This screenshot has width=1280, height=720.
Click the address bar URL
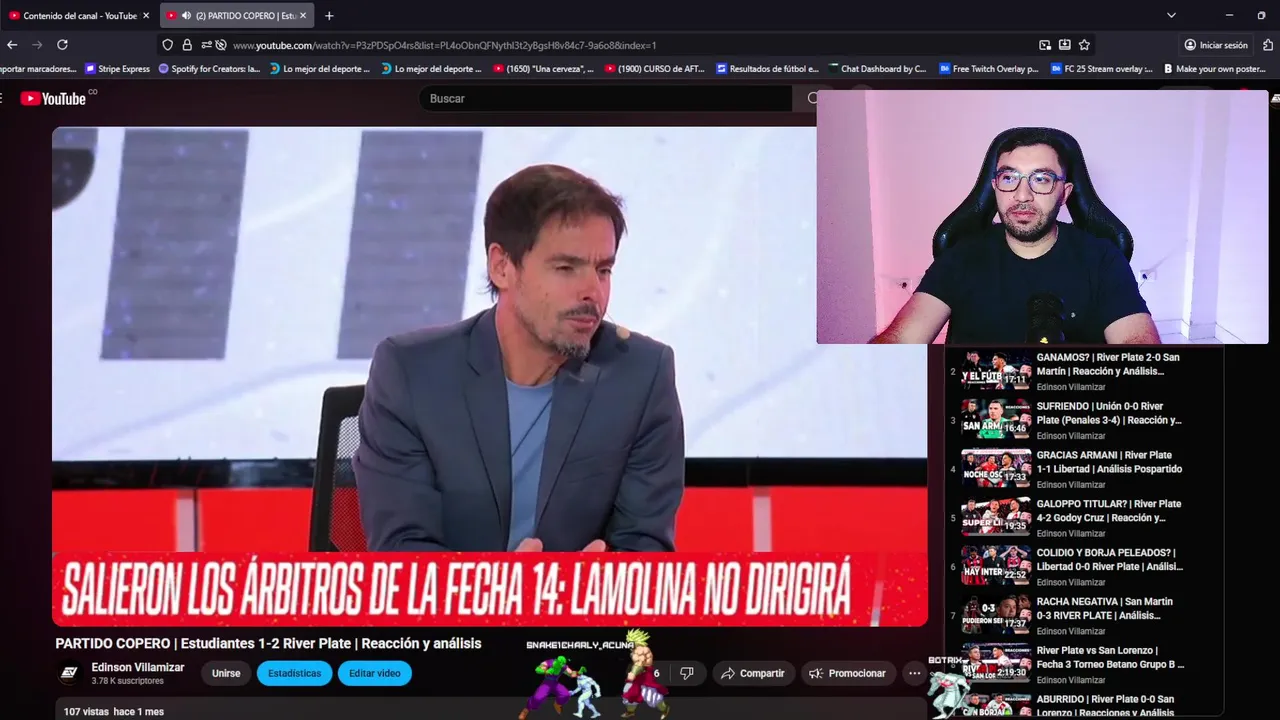pos(444,45)
